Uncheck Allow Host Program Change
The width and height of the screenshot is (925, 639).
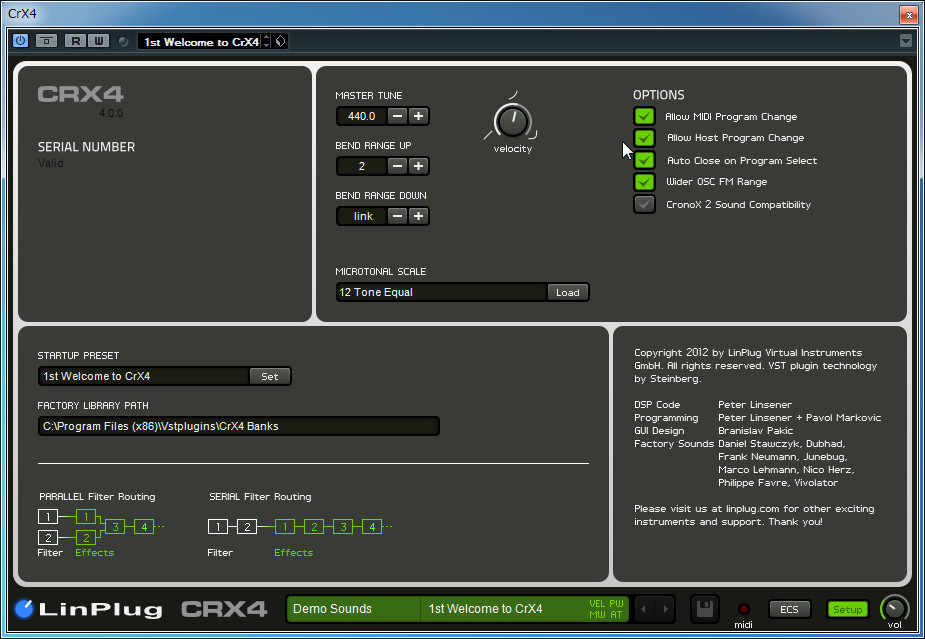click(644, 138)
